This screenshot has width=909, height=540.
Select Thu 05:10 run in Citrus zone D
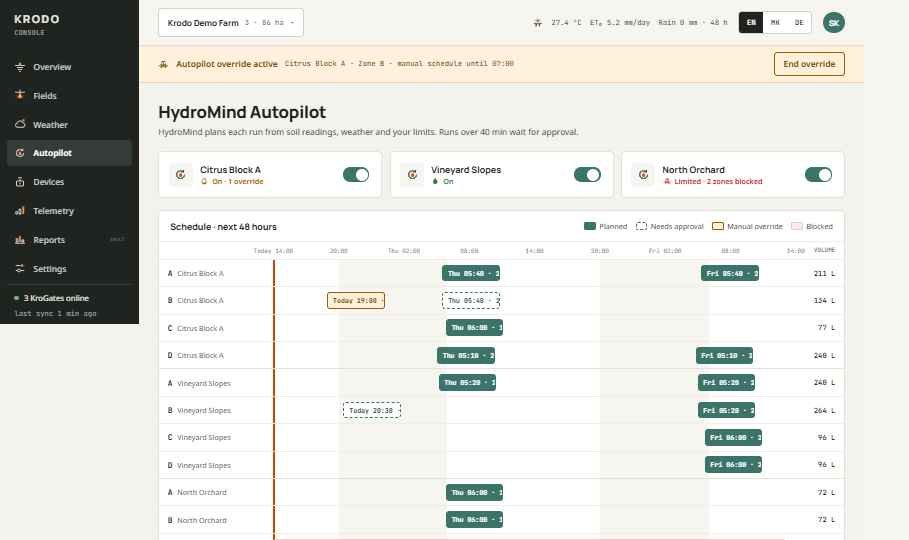[x=466, y=356]
